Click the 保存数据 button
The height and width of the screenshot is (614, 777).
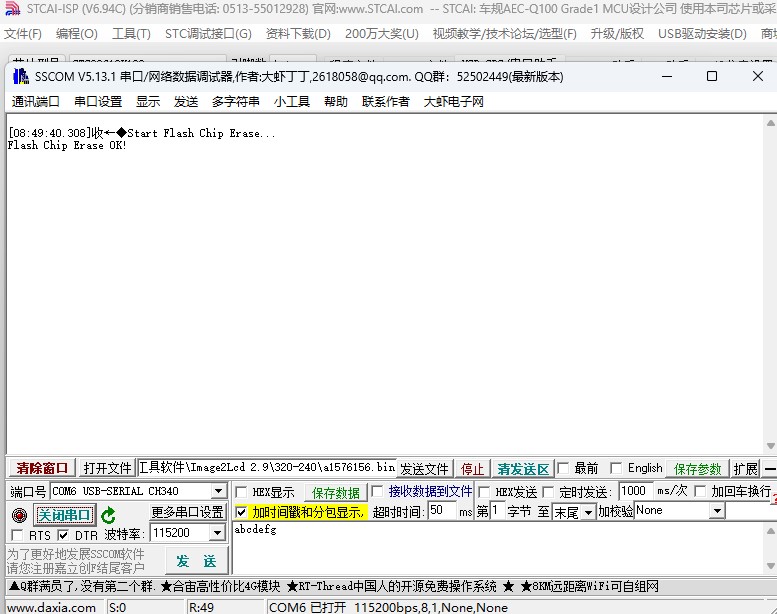click(335, 493)
